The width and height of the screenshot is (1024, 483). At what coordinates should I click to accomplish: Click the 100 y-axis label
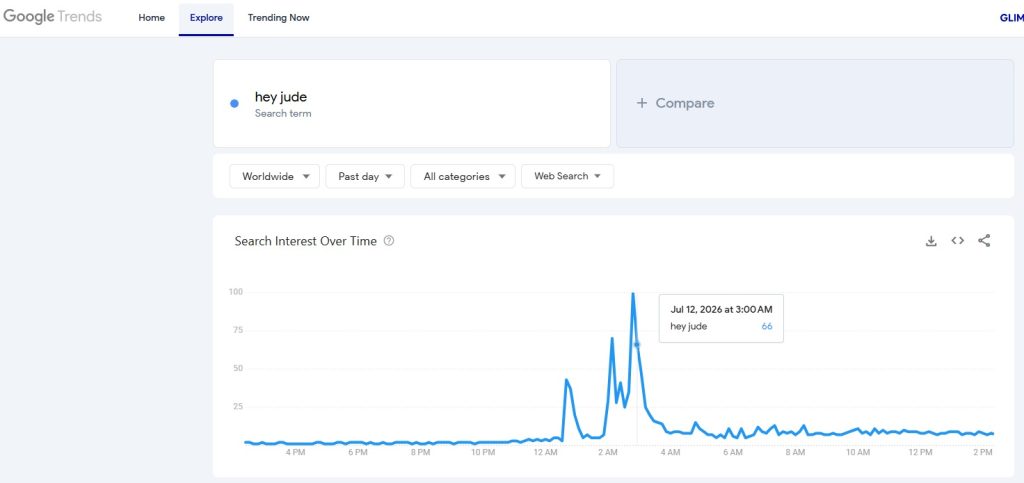click(235, 292)
